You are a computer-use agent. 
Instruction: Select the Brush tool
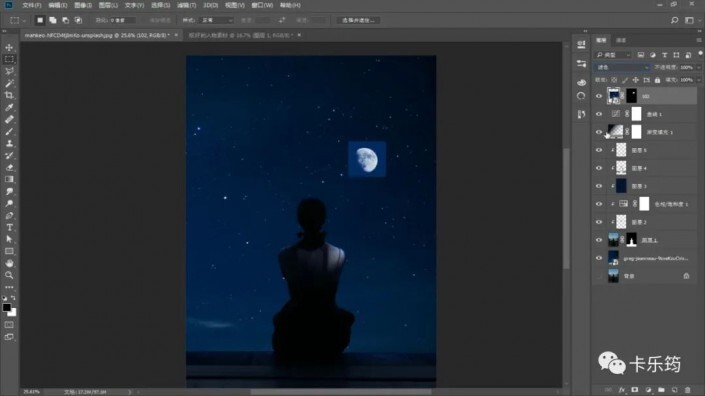click(9, 131)
